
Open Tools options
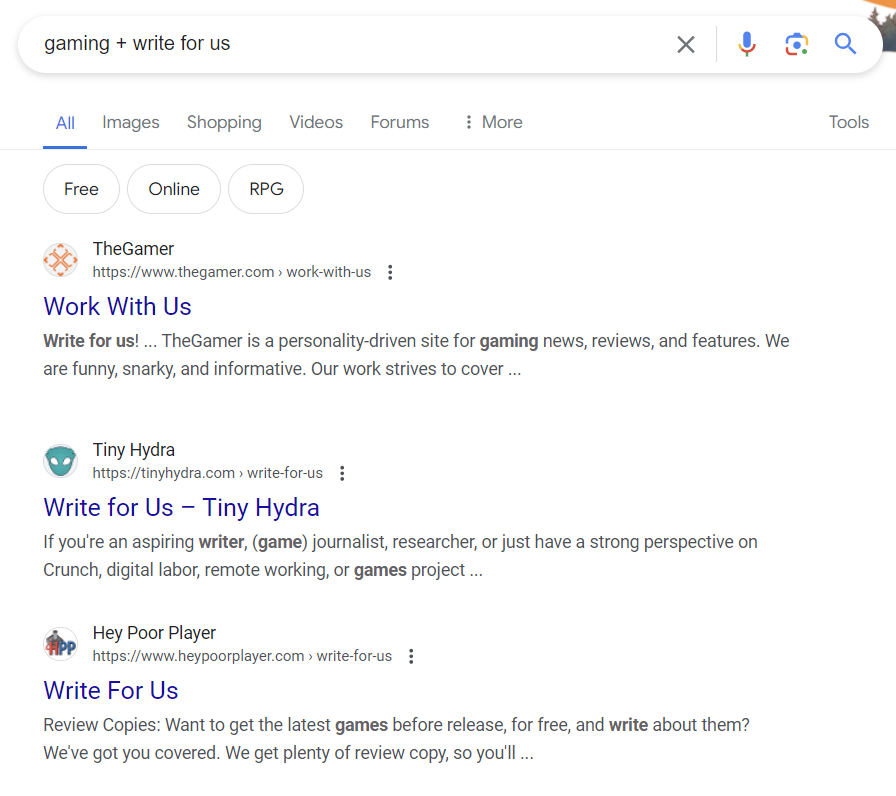tap(848, 121)
